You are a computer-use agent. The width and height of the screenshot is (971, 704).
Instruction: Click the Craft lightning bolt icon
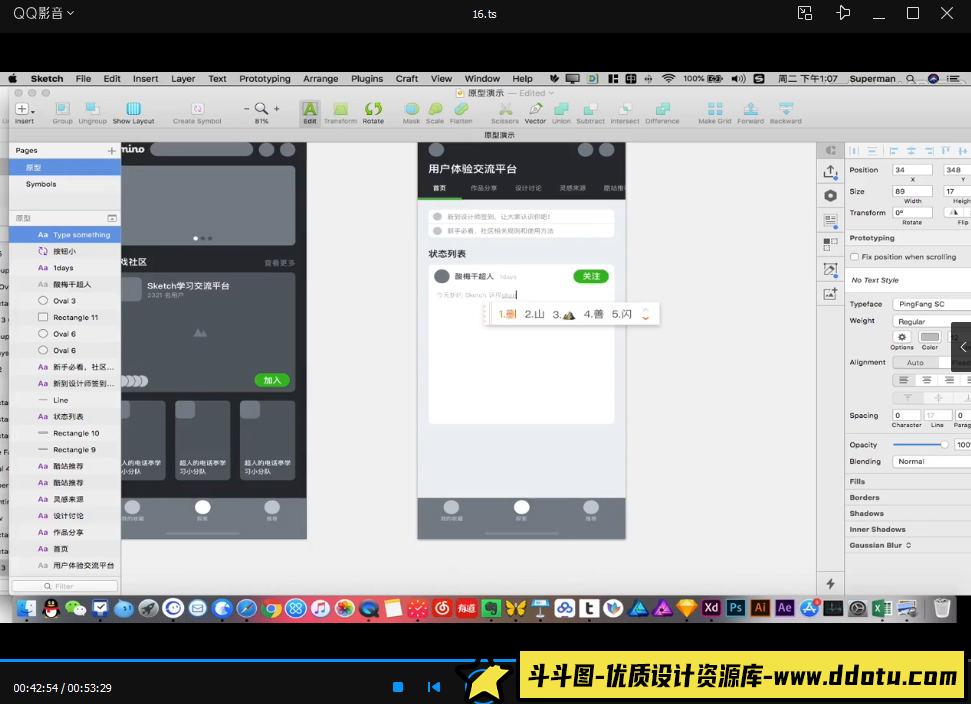pos(830,583)
